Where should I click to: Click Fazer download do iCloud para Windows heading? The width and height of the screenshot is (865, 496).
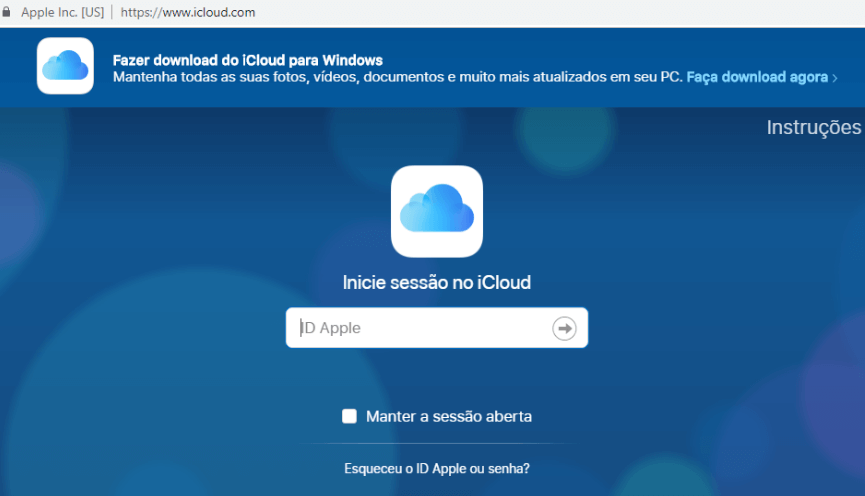pos(248,60)
